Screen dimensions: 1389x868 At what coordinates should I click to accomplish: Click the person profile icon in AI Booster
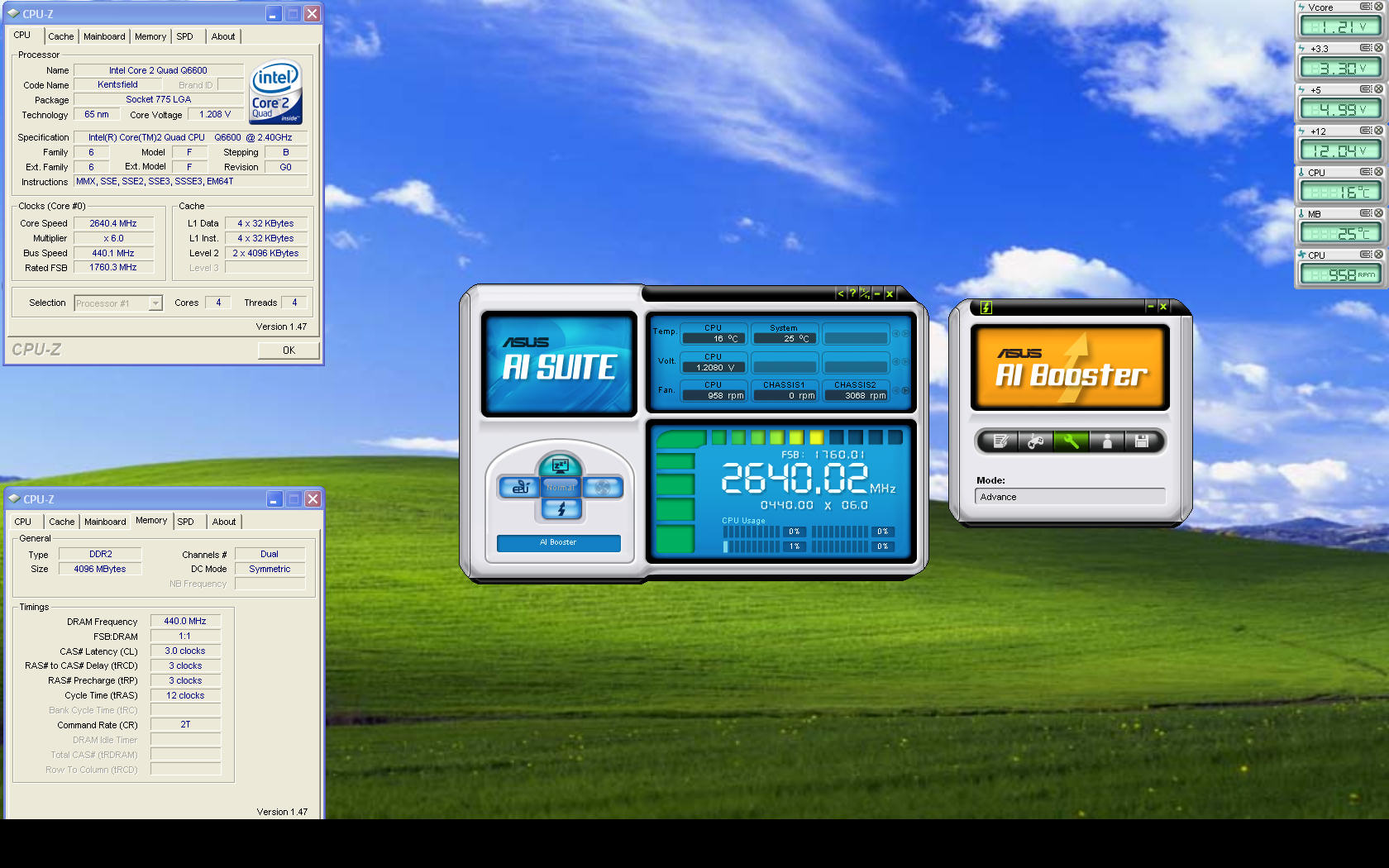click(1107, 441)
